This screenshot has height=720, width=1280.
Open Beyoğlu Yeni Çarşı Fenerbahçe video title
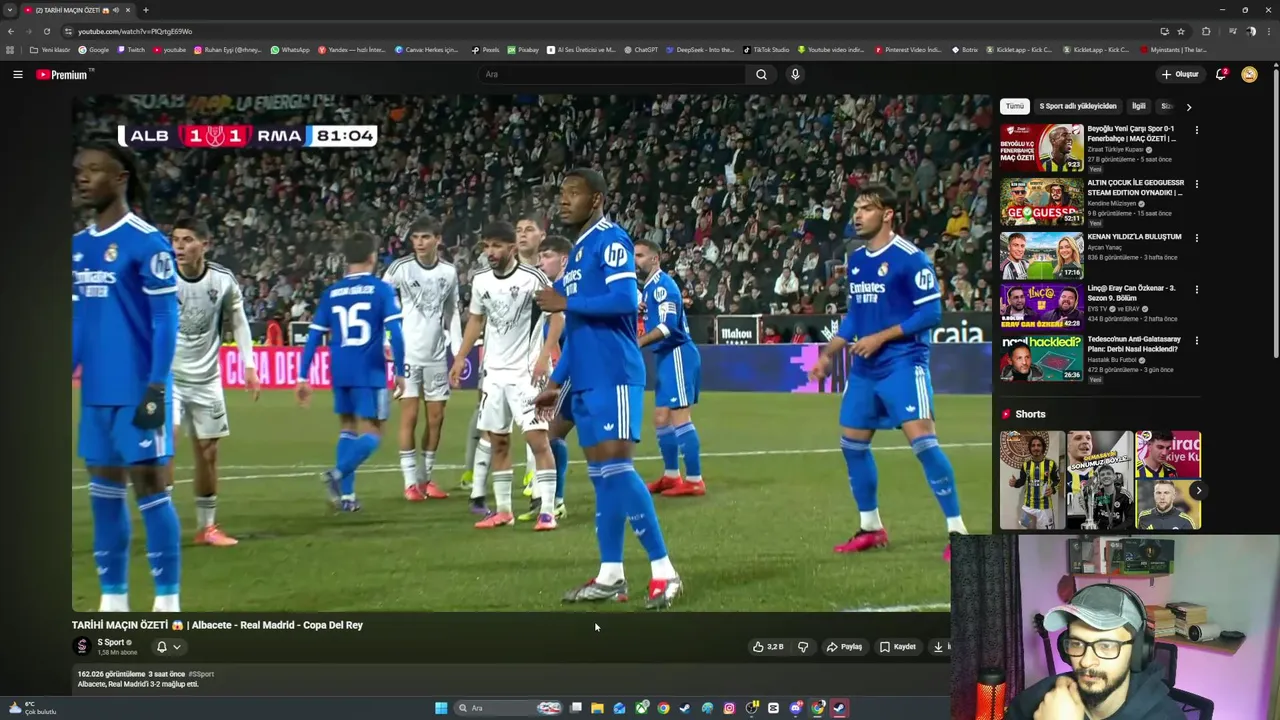tap(1131, 133)
